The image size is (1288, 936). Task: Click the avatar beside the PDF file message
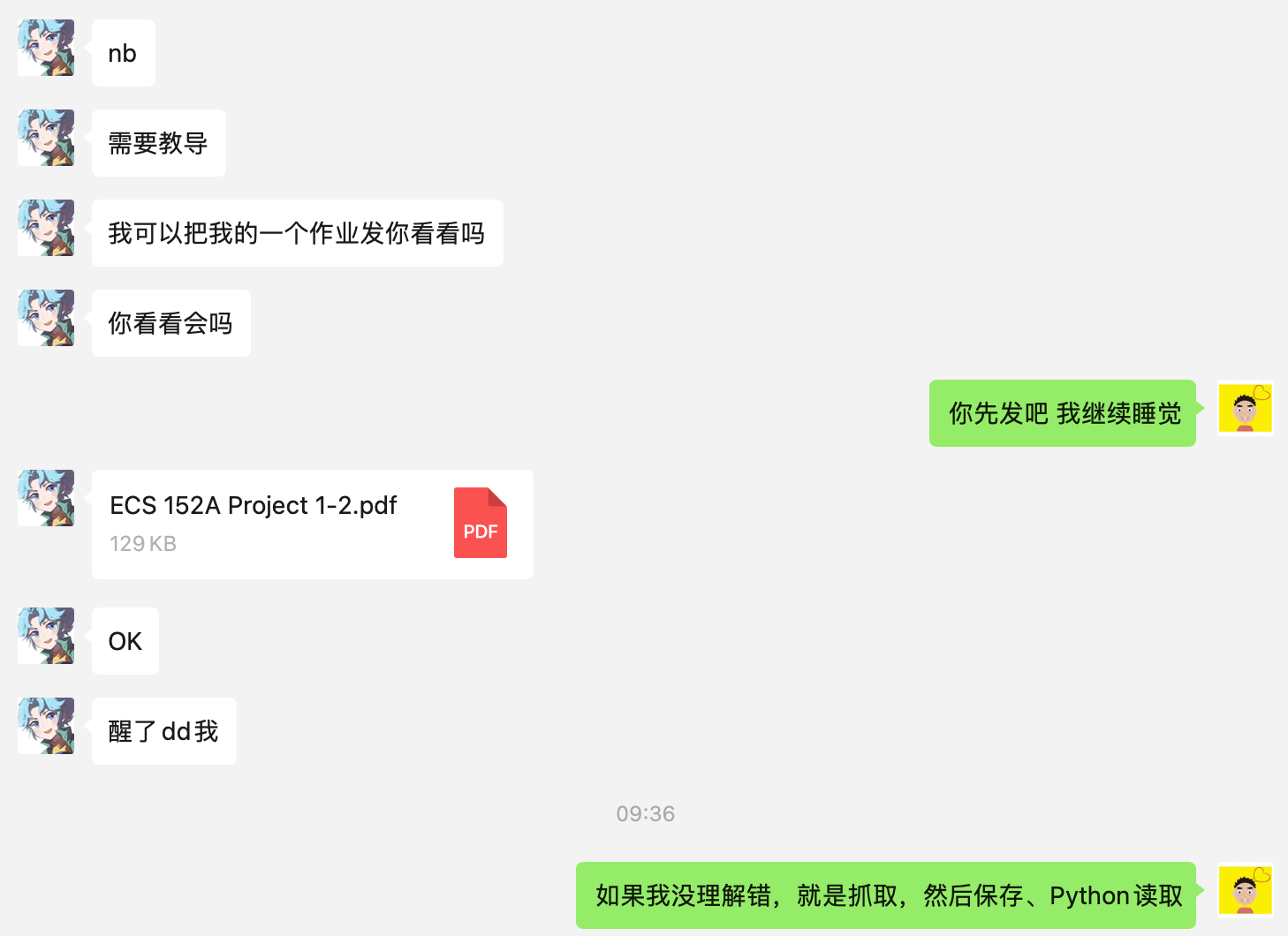(46, 498)
